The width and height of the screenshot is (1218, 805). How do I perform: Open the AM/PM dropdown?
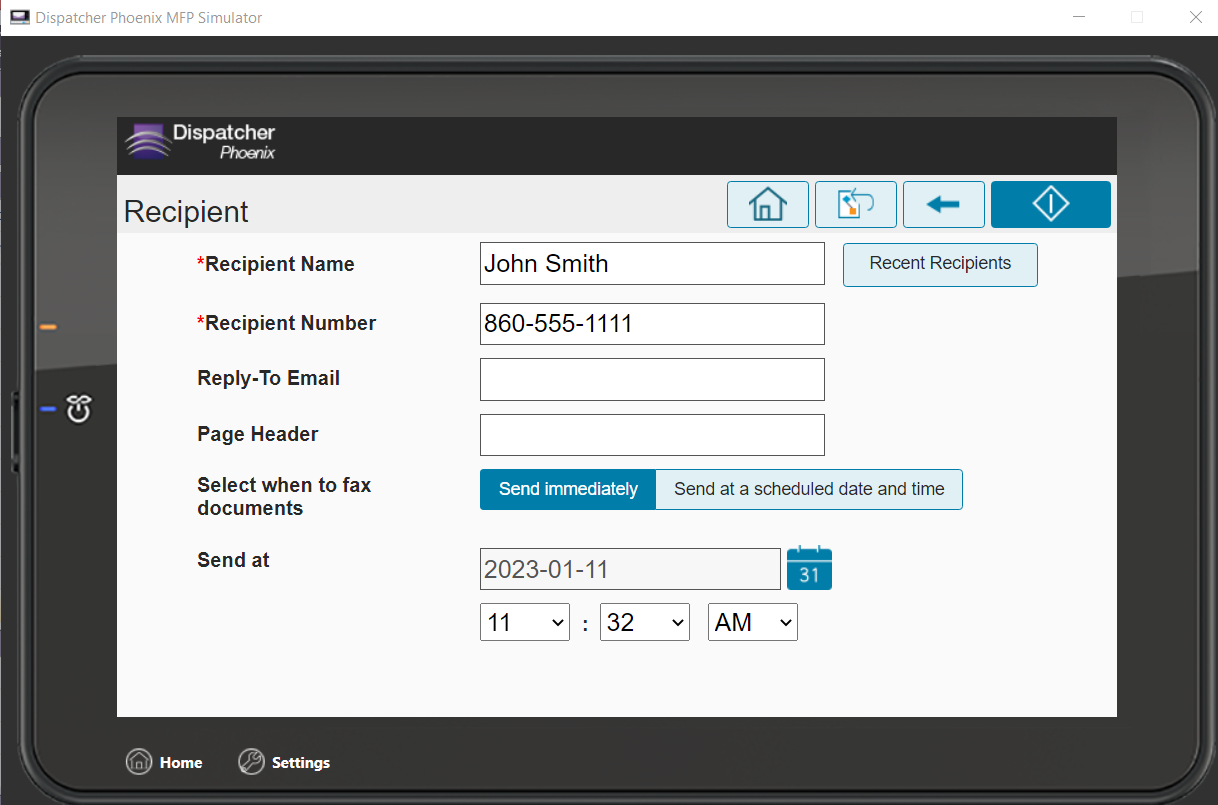[753, 622]
